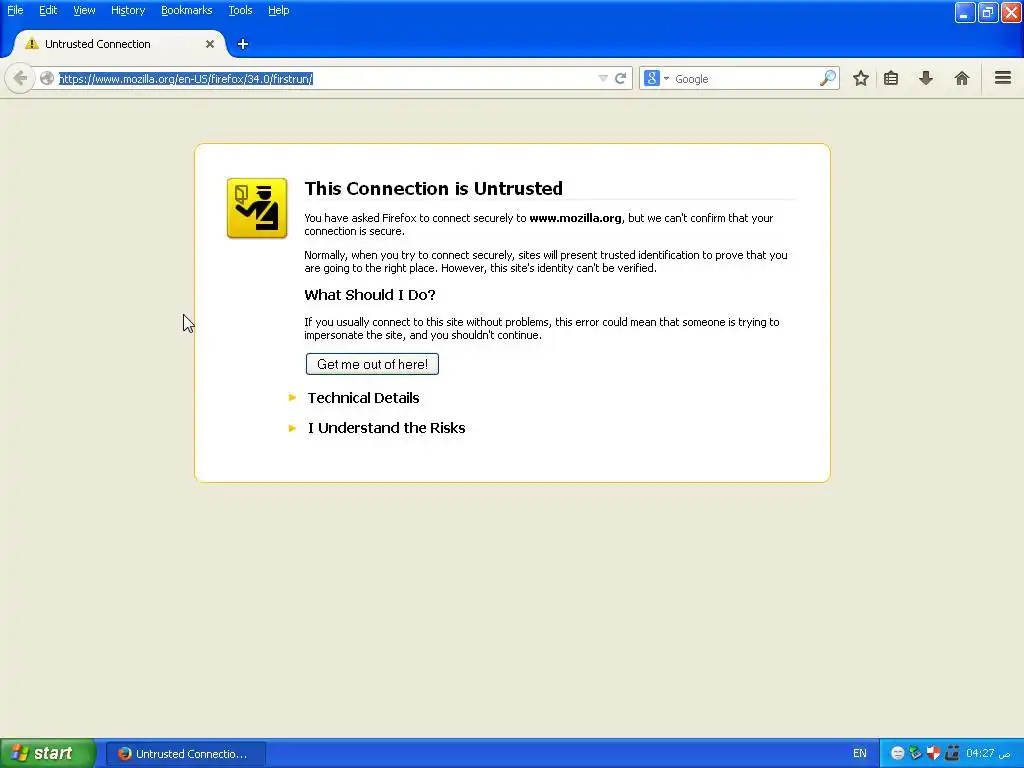Image resolution: width=1024 pixels, height=768 pixels.
Task: Restore down the Firefox window
Action: tap(987, 12)
